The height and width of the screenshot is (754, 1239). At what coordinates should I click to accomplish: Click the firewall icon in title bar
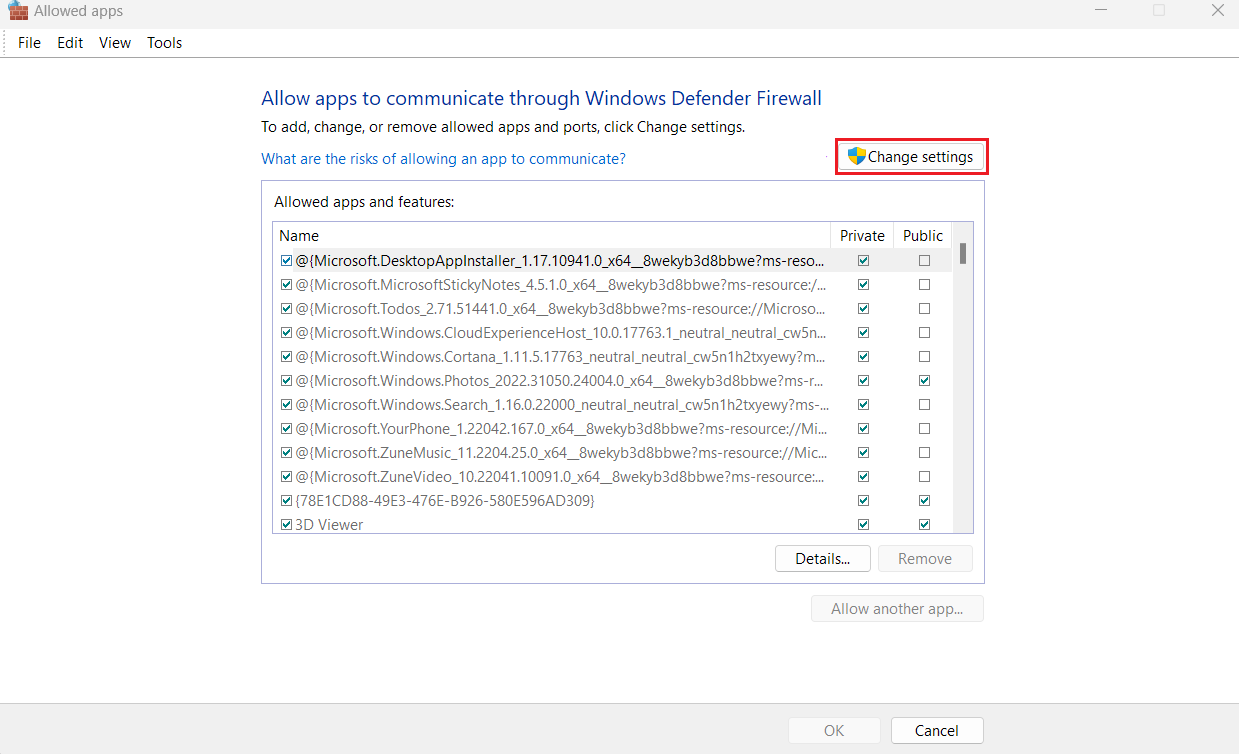pyautogui.click(x=17, y=11)
